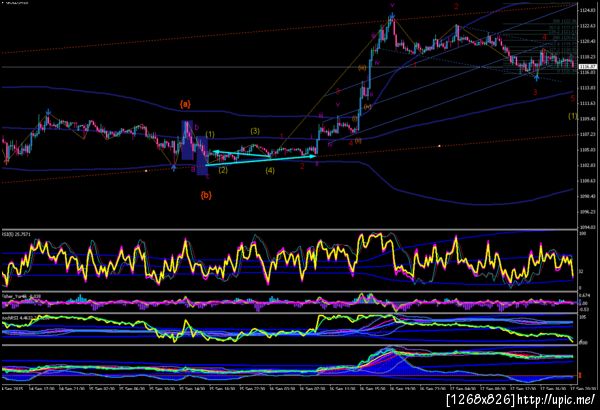Select the orange {a} wave label
This screenshot has height=410, width=600.
[186, 104]
